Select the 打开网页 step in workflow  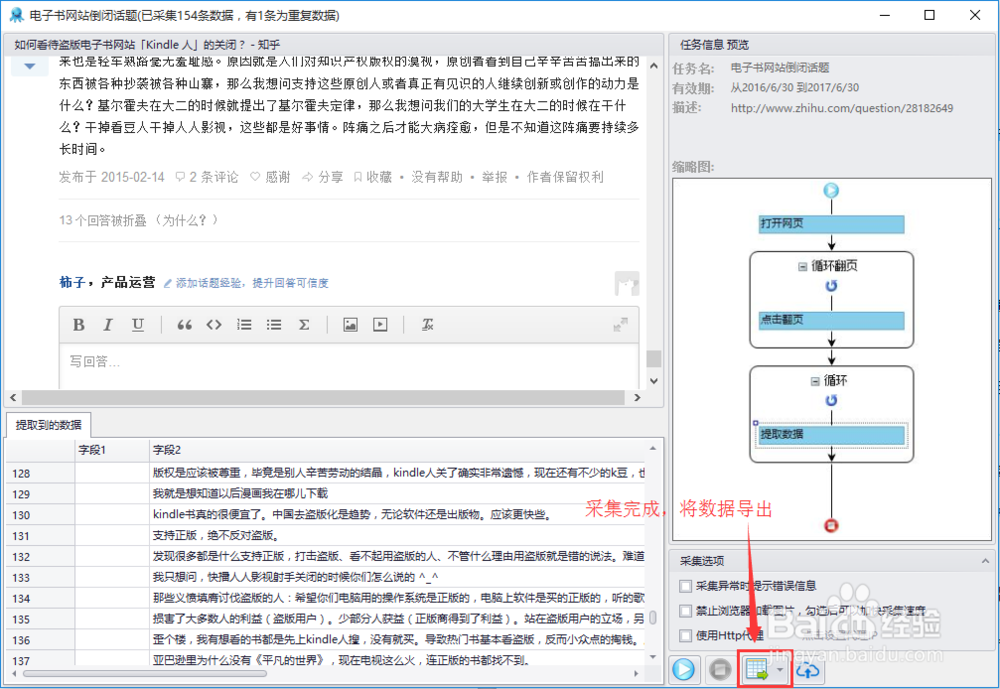click(x=831, y=224)
